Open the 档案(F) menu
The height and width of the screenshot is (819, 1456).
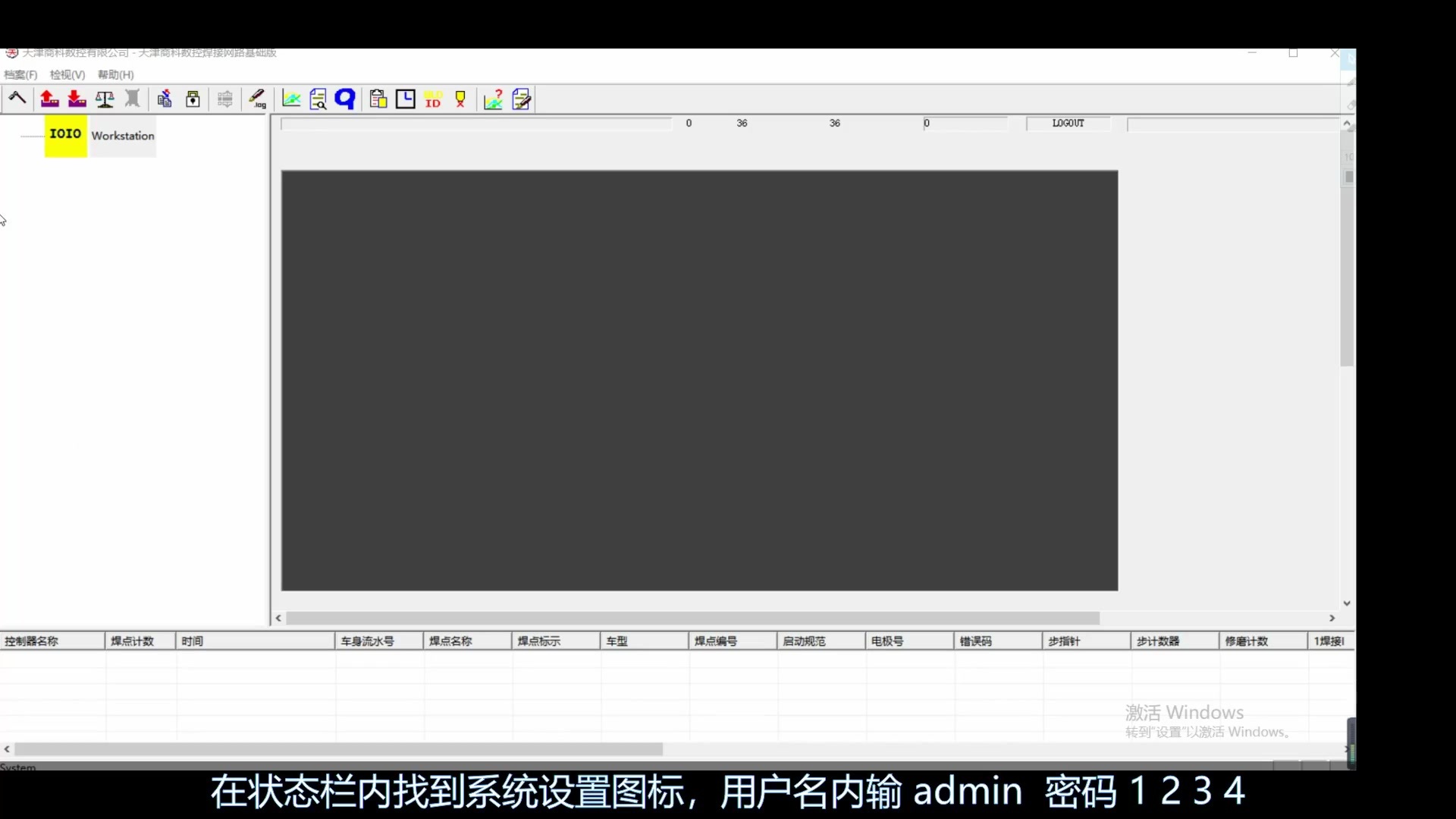tap(20, 74)
